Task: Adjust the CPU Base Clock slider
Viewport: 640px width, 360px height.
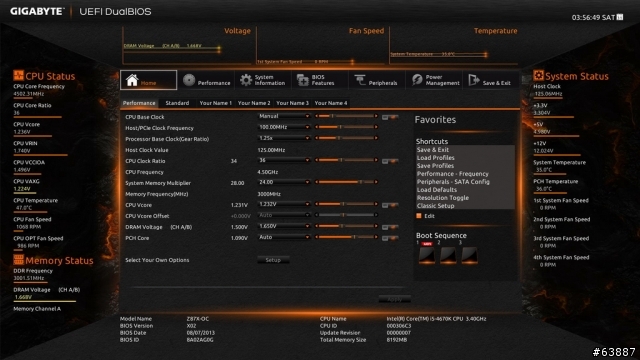Action: click(x=346, y=116)
